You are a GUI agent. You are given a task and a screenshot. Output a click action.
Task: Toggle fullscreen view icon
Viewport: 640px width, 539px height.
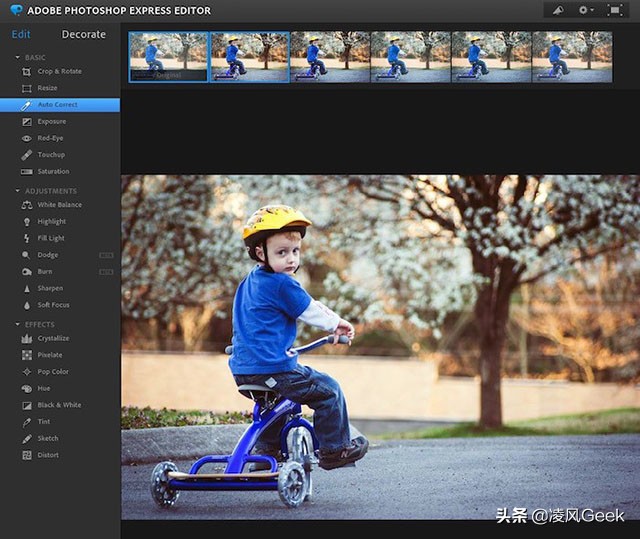(615, 10)
